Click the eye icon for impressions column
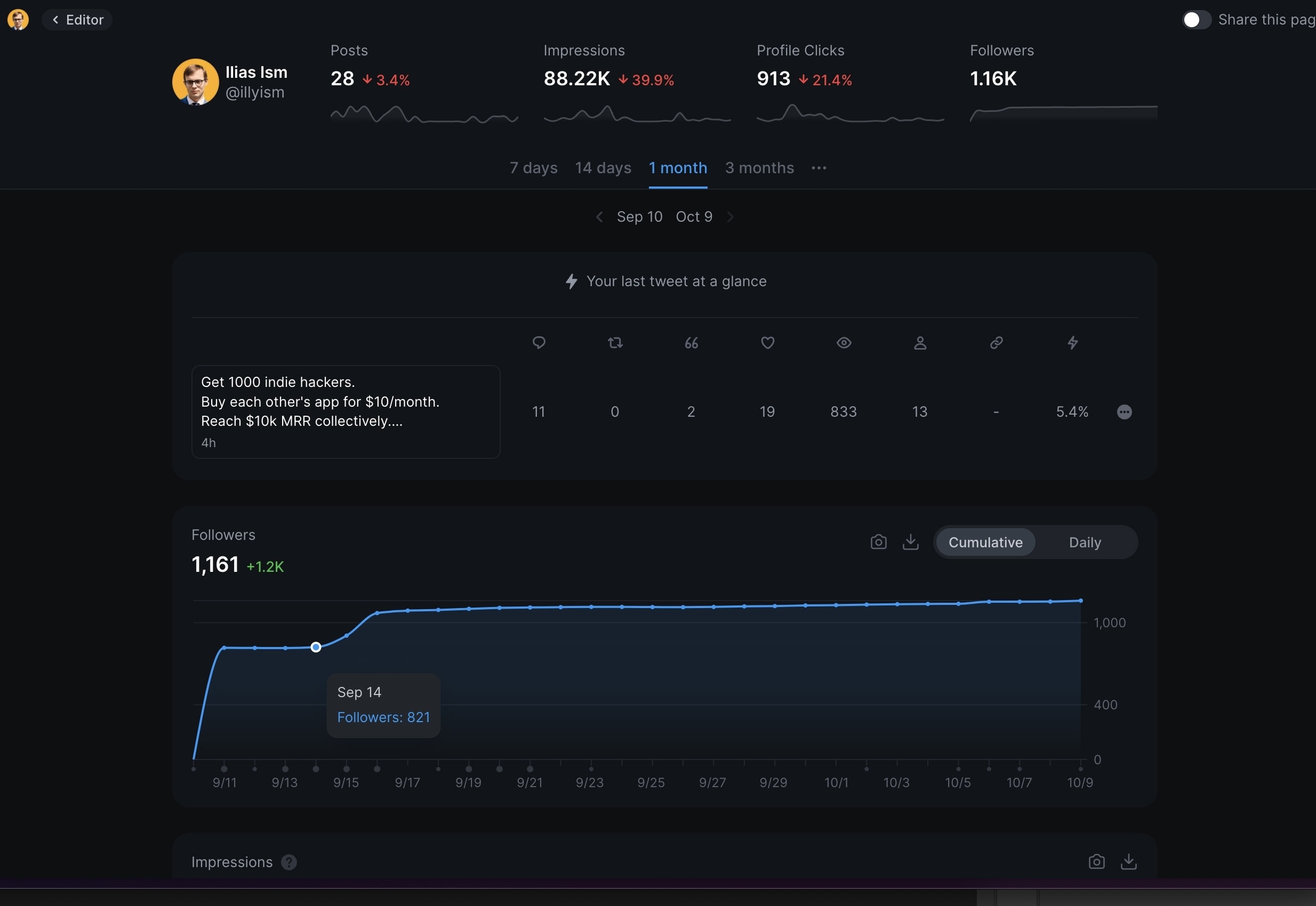 pyautogui.click(x=843, y=343)
